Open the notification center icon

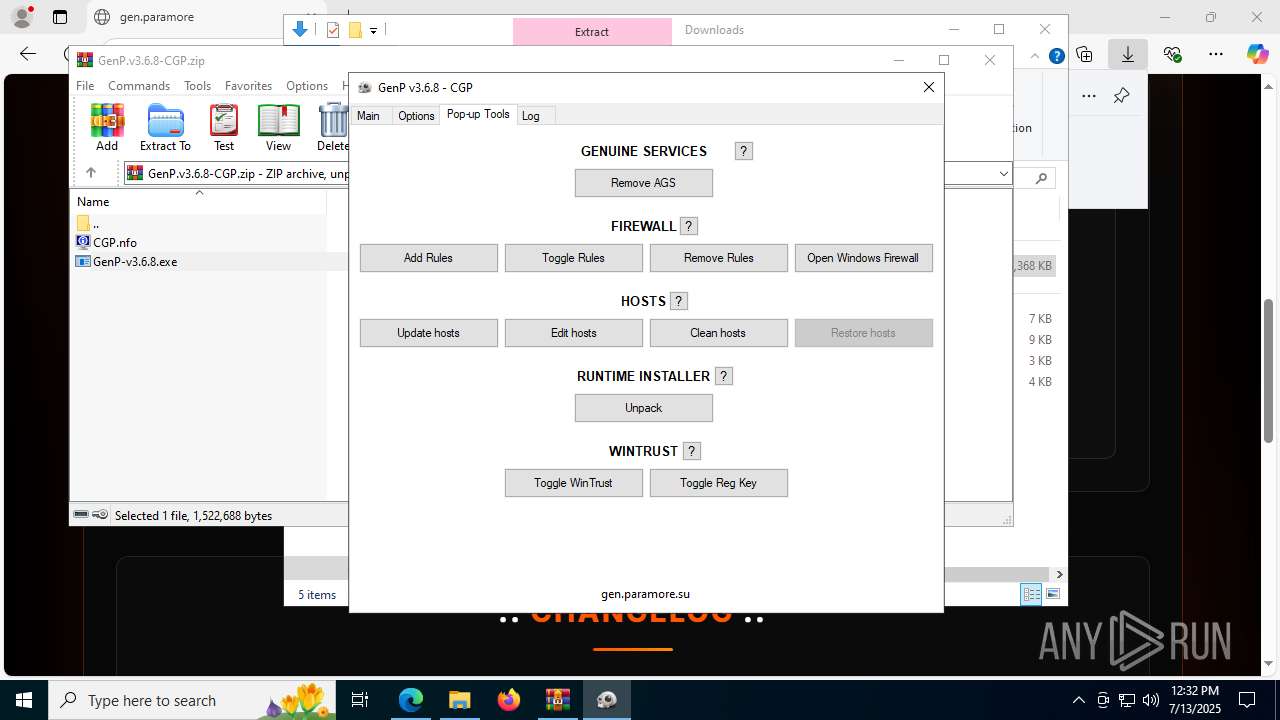[x=1247, y=700]
